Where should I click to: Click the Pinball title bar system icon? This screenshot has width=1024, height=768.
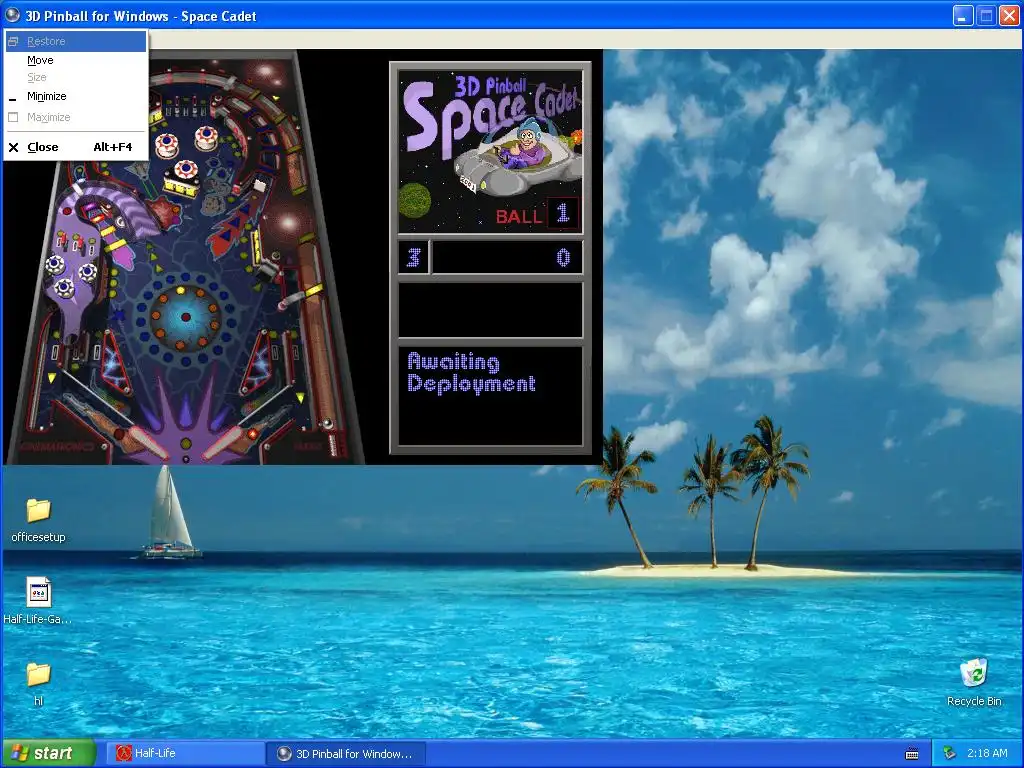click(12, 14)
